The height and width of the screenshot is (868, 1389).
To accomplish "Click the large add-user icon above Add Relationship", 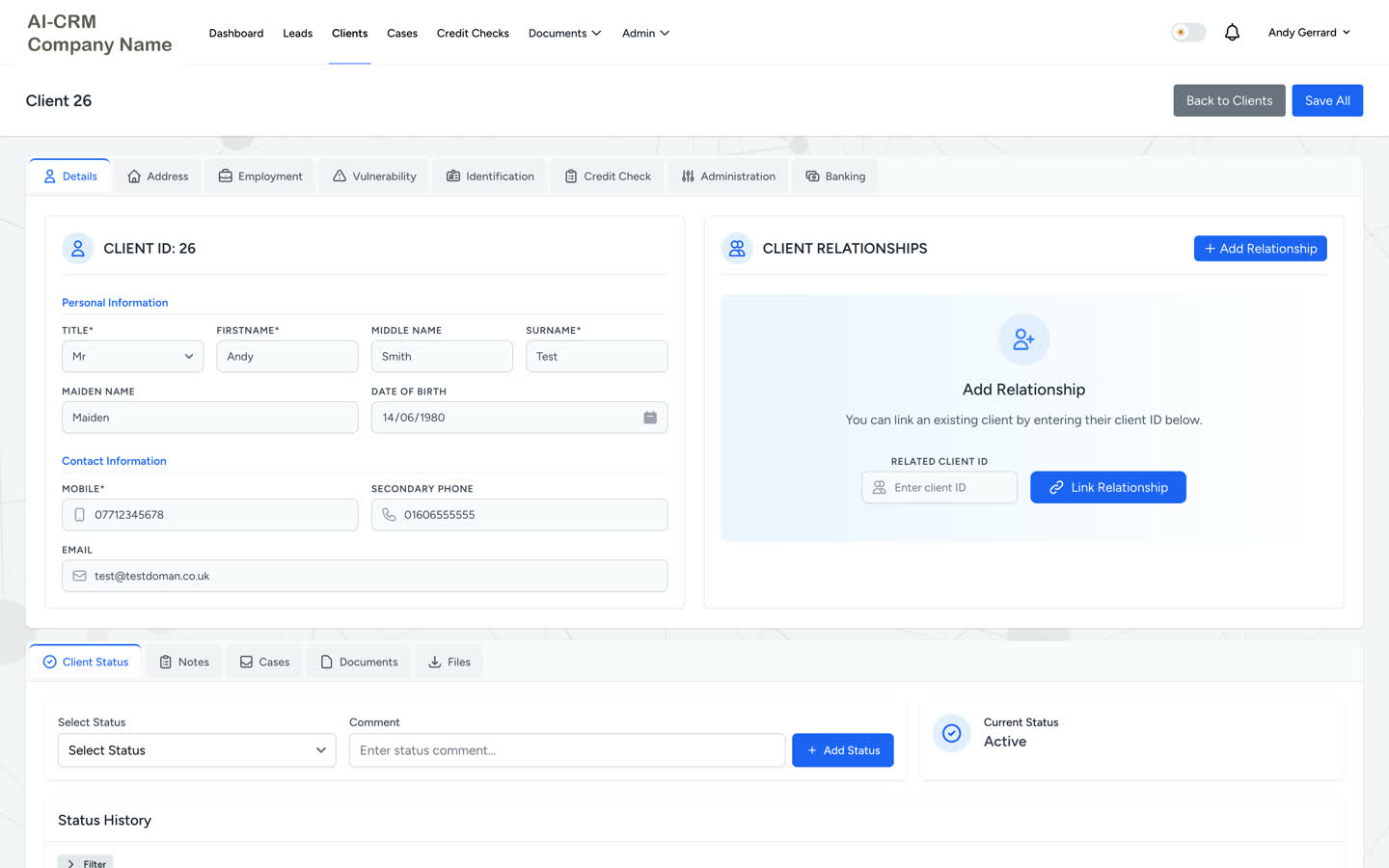I will coord(1023,339).
